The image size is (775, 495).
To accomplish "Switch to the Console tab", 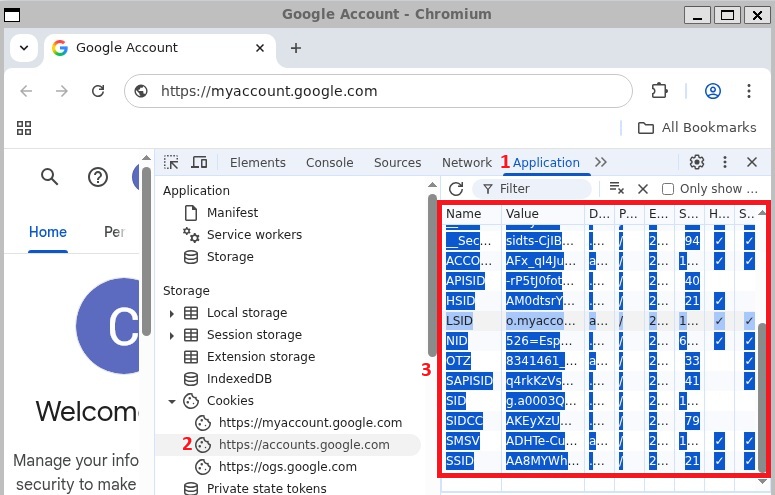I will coord(329,162).
